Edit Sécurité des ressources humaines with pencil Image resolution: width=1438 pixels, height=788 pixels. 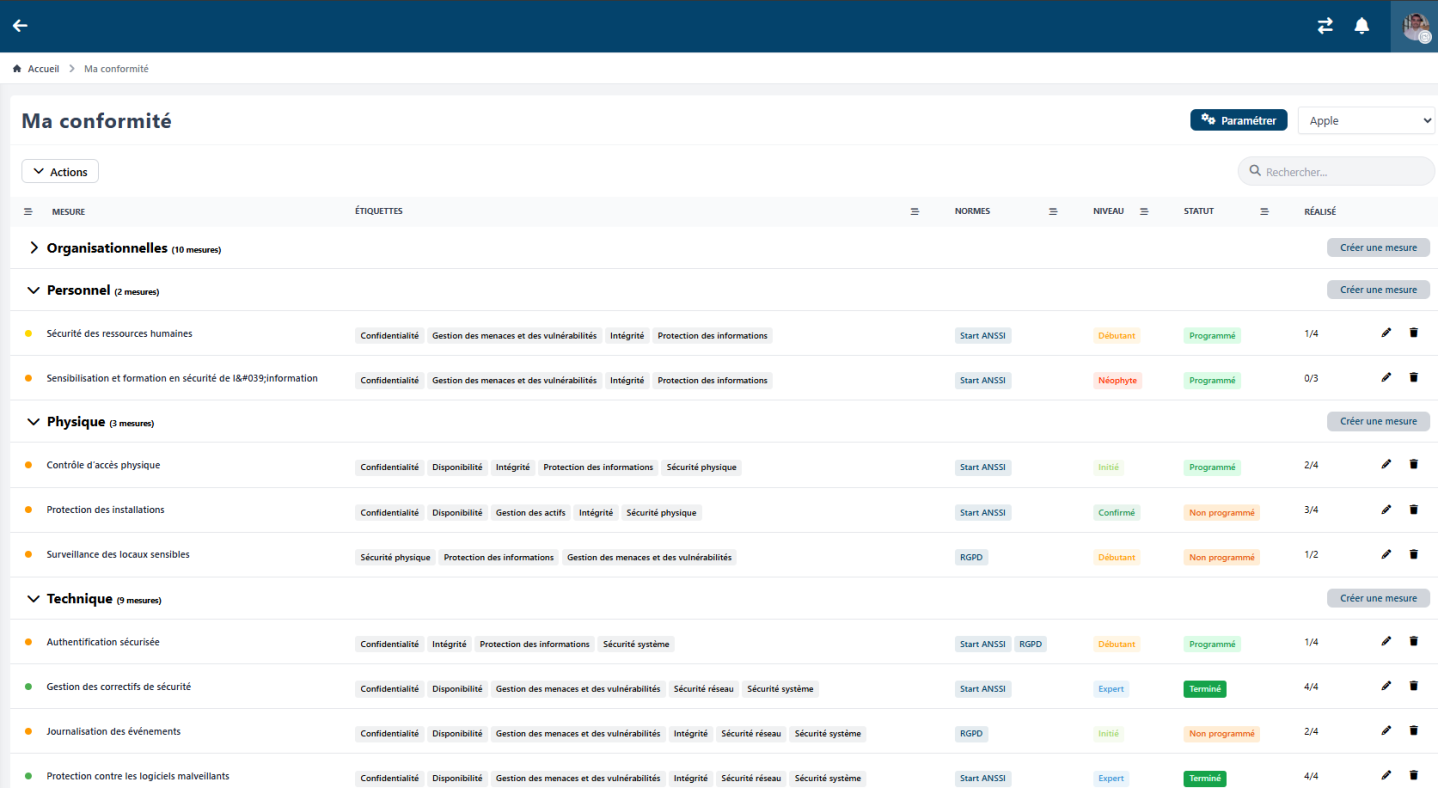1386,333
